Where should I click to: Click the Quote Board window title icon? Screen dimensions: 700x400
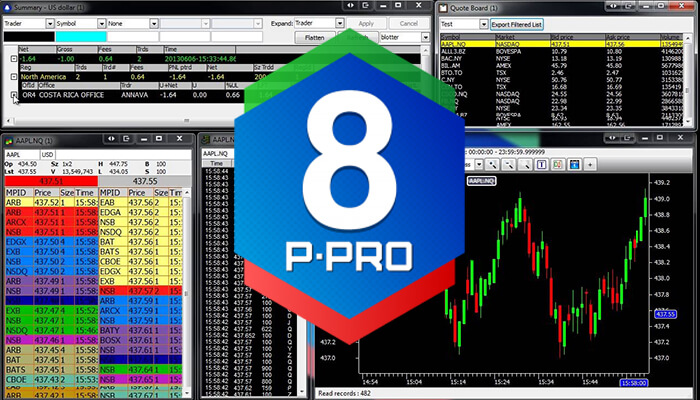(x=443, y=8)
